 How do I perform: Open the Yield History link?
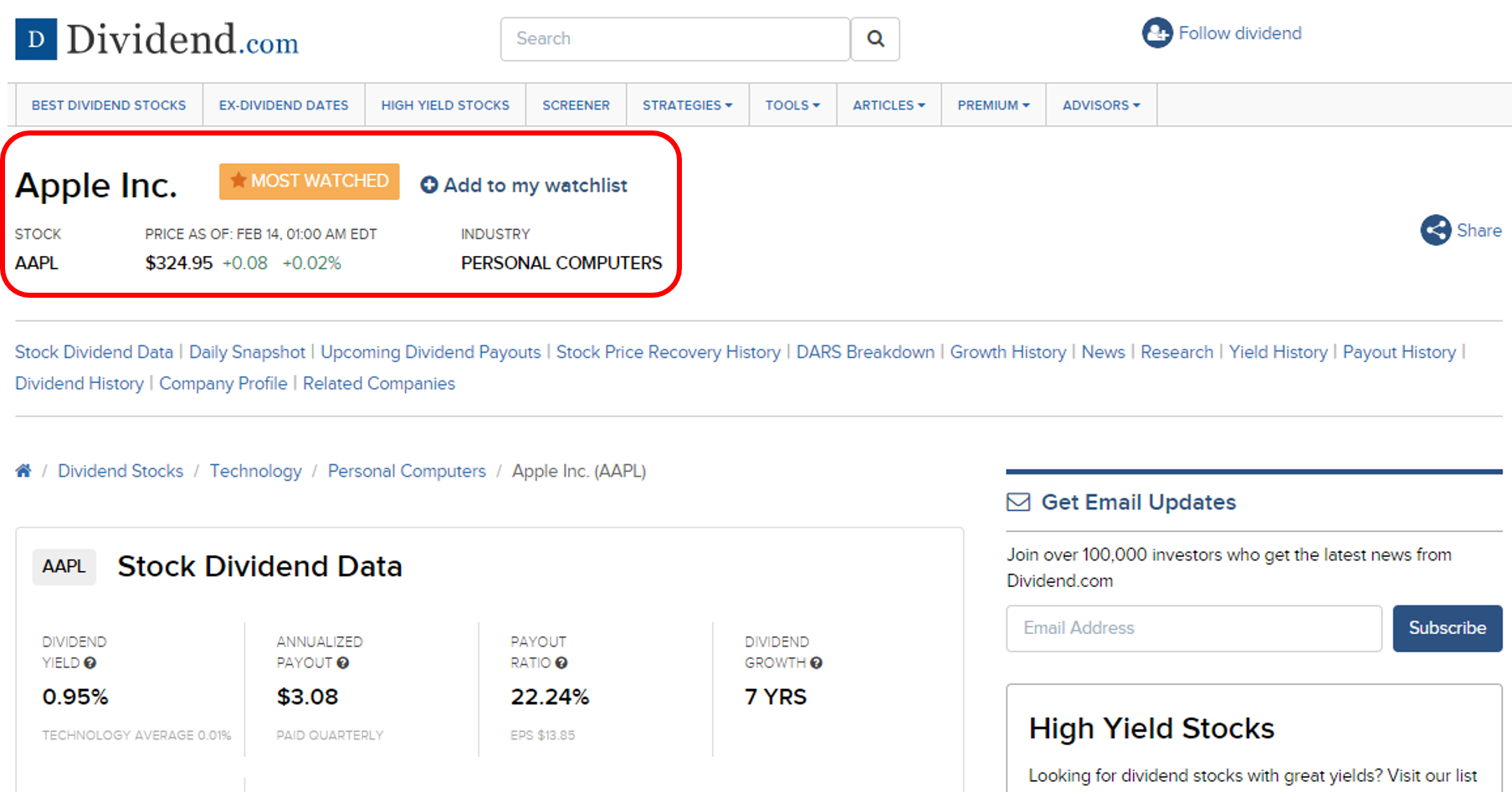pos(1279,352)
